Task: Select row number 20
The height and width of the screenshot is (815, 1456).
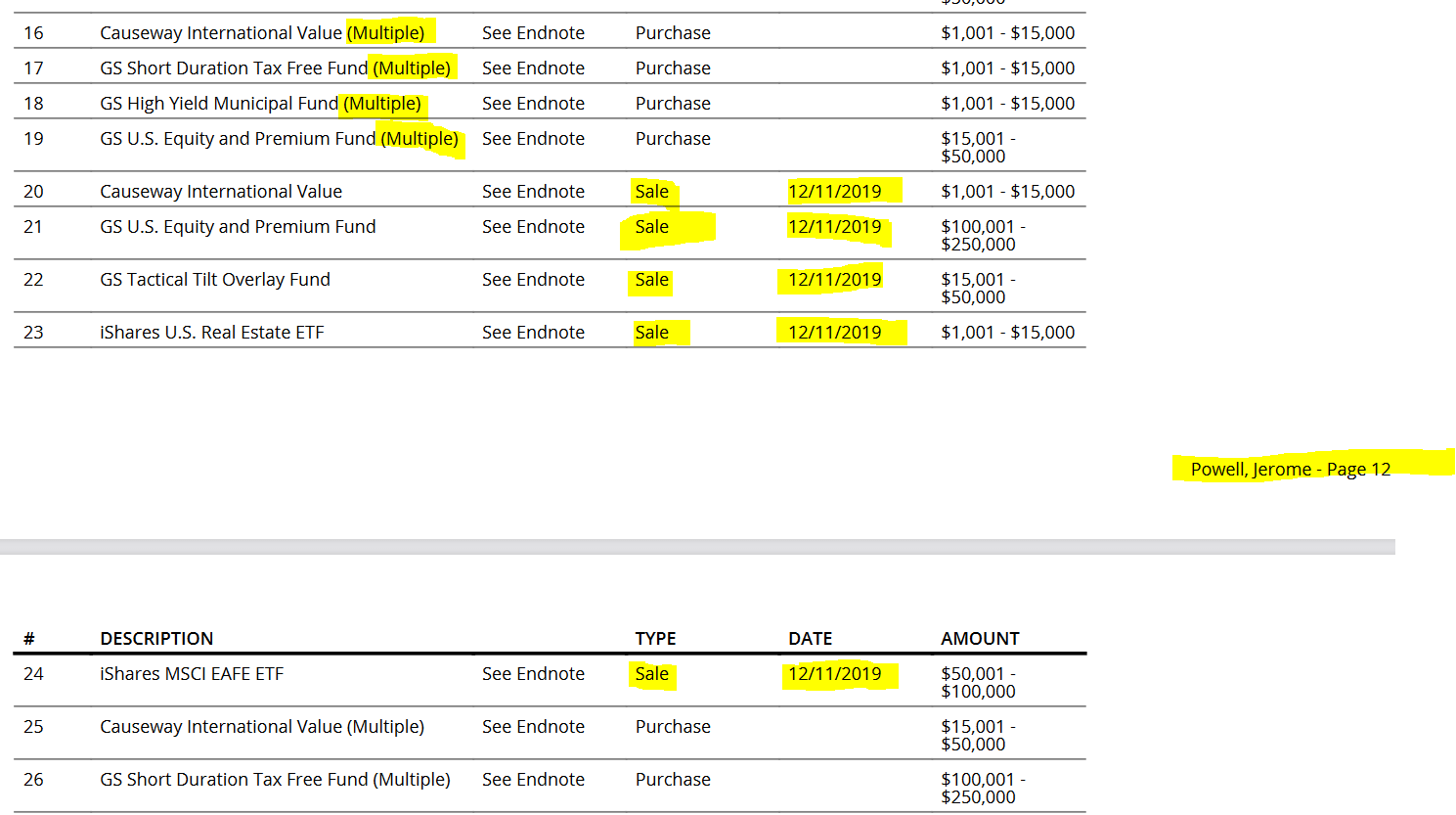Action: (33, 192)
